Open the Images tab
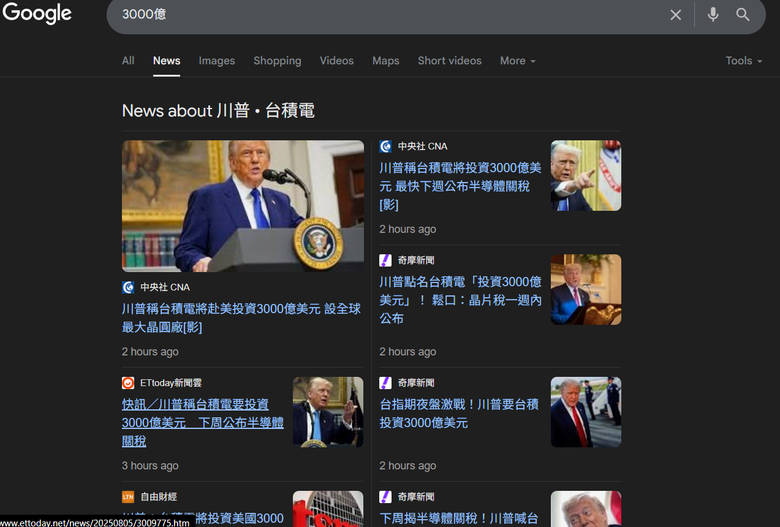This screenshot has width=780, height=527. click(217, 61)
